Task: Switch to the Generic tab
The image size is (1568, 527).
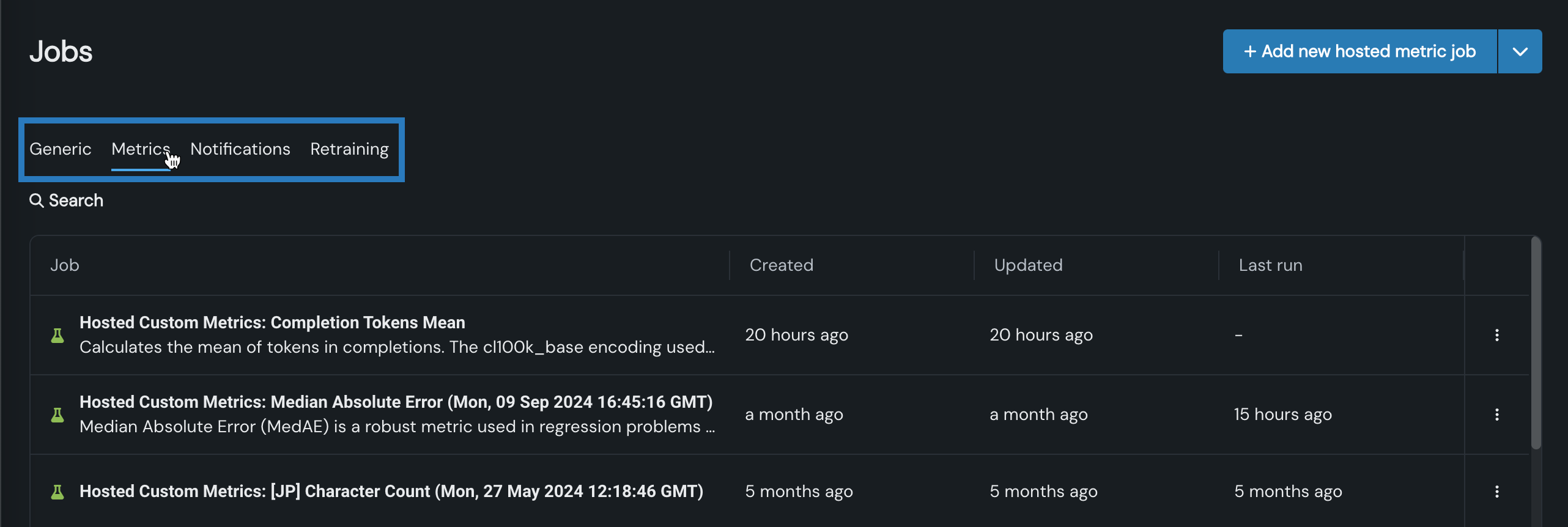Action: pyautogui.click(x=60, y=149)
